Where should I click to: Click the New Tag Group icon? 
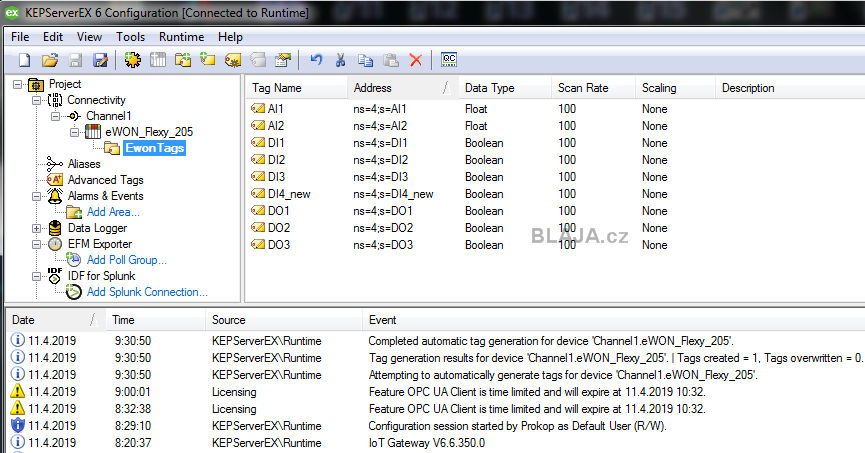pos(183,60)
